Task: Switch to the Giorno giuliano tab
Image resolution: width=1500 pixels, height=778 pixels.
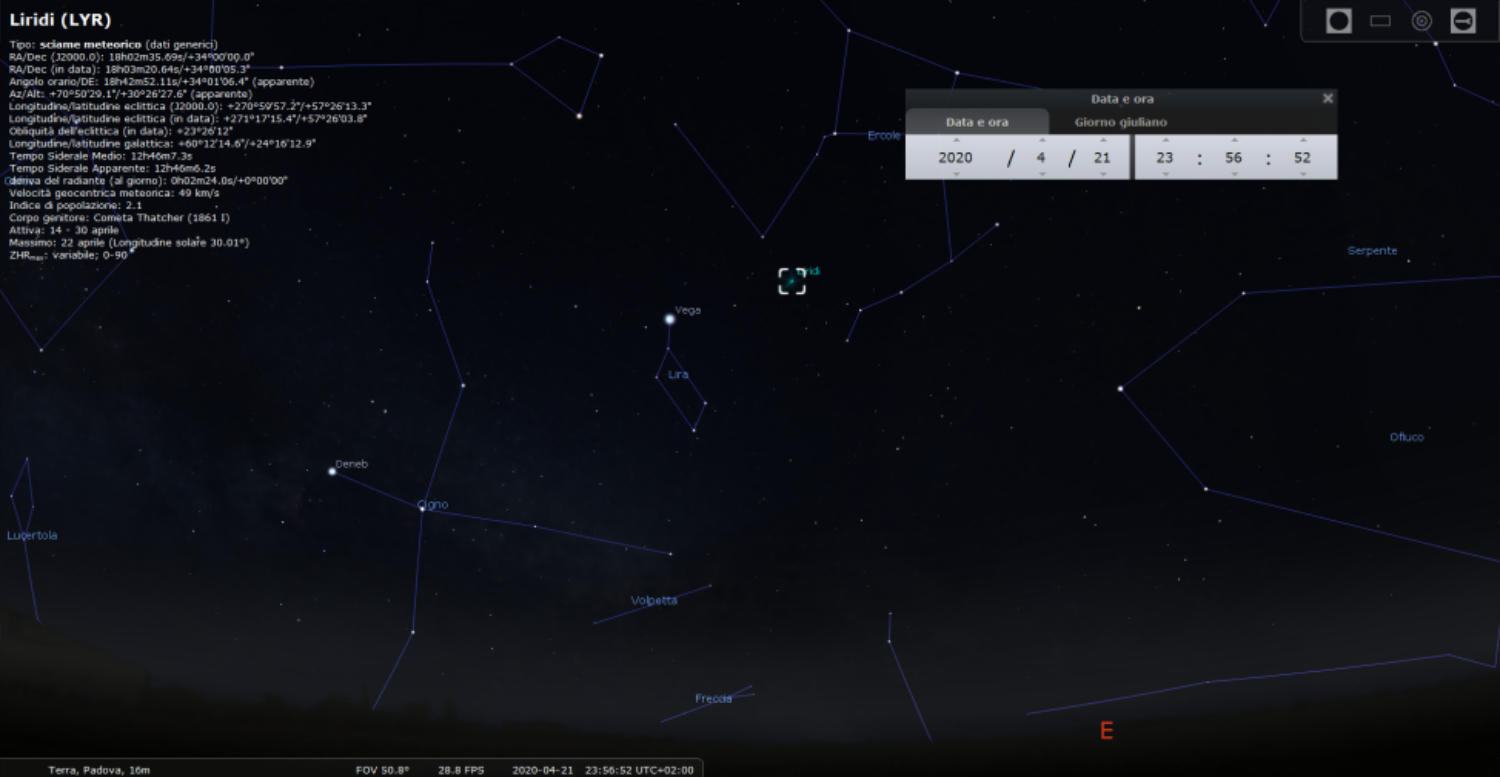Action: point(1120,122)
